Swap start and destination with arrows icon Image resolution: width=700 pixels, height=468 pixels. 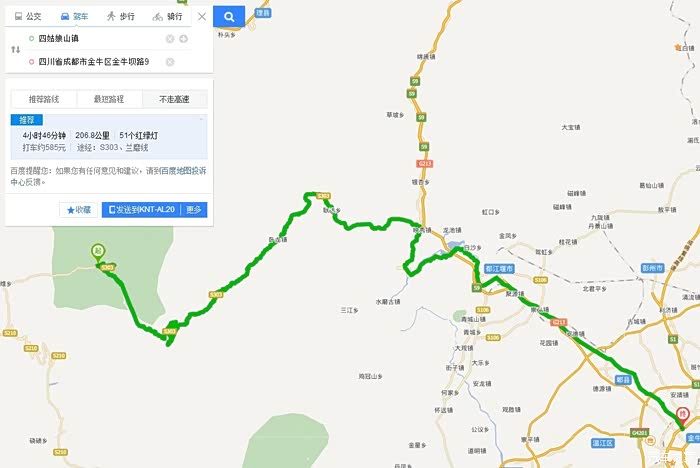[16, 50]
